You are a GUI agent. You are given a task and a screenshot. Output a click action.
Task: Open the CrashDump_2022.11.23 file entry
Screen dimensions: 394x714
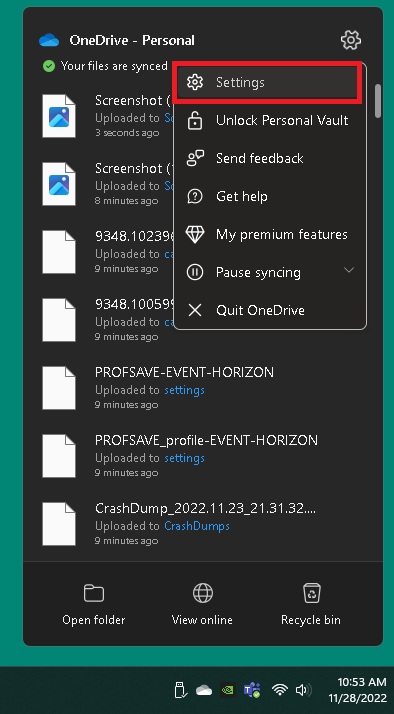205,508
